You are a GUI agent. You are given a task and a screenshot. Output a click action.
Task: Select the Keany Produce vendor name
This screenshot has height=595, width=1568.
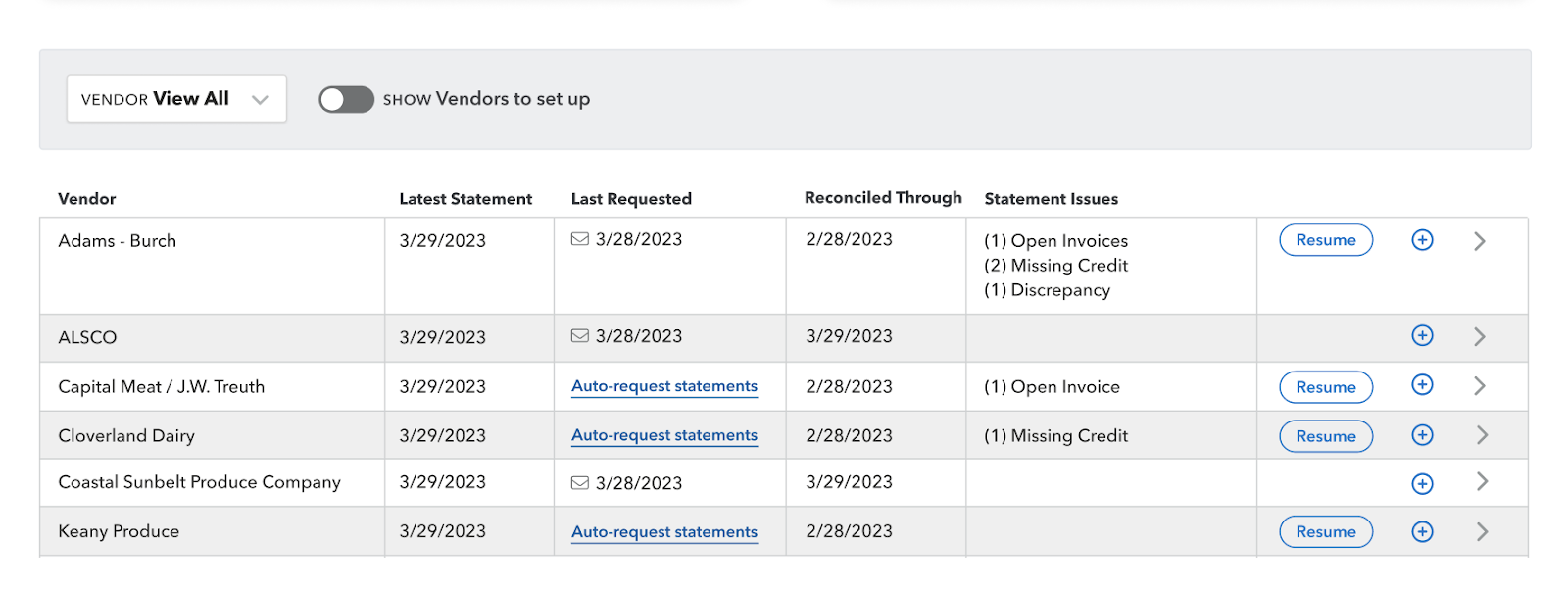pyautogui.click(x=119, y=531)
